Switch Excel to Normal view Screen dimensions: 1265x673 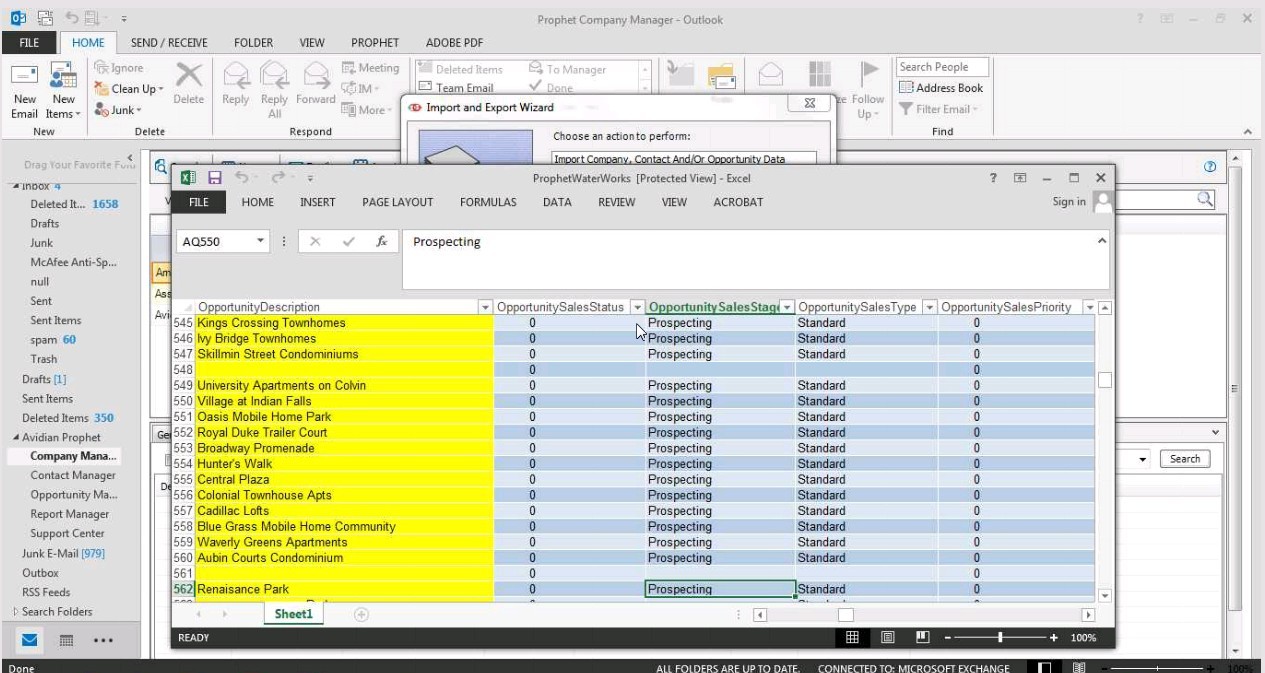[x=852, y=637]
